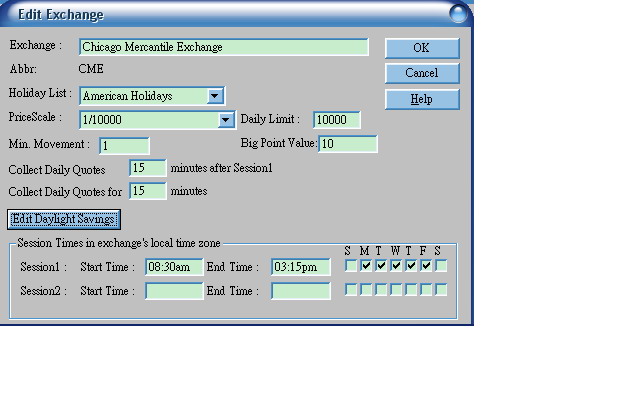
Task: Uncheck Session1 Tuesday checkbox
Action: pyautogui.click(x=381, y=266)
